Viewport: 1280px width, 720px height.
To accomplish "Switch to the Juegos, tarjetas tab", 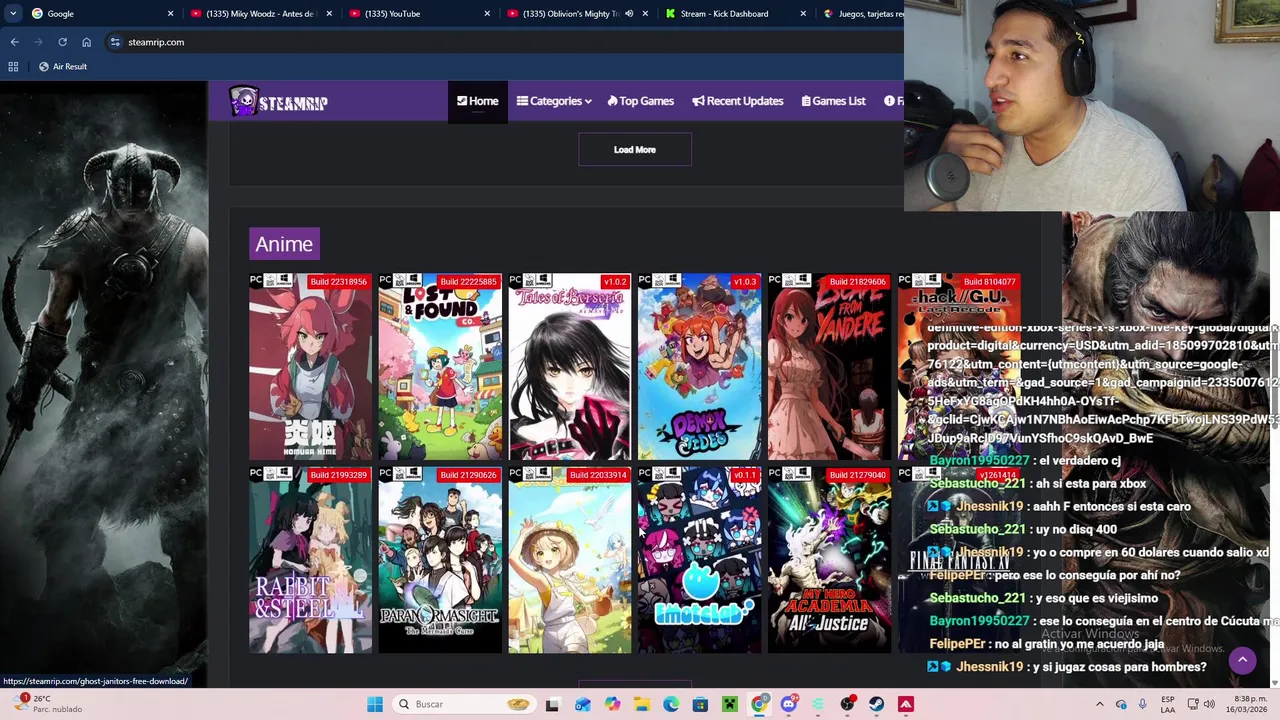I will 862,14.
